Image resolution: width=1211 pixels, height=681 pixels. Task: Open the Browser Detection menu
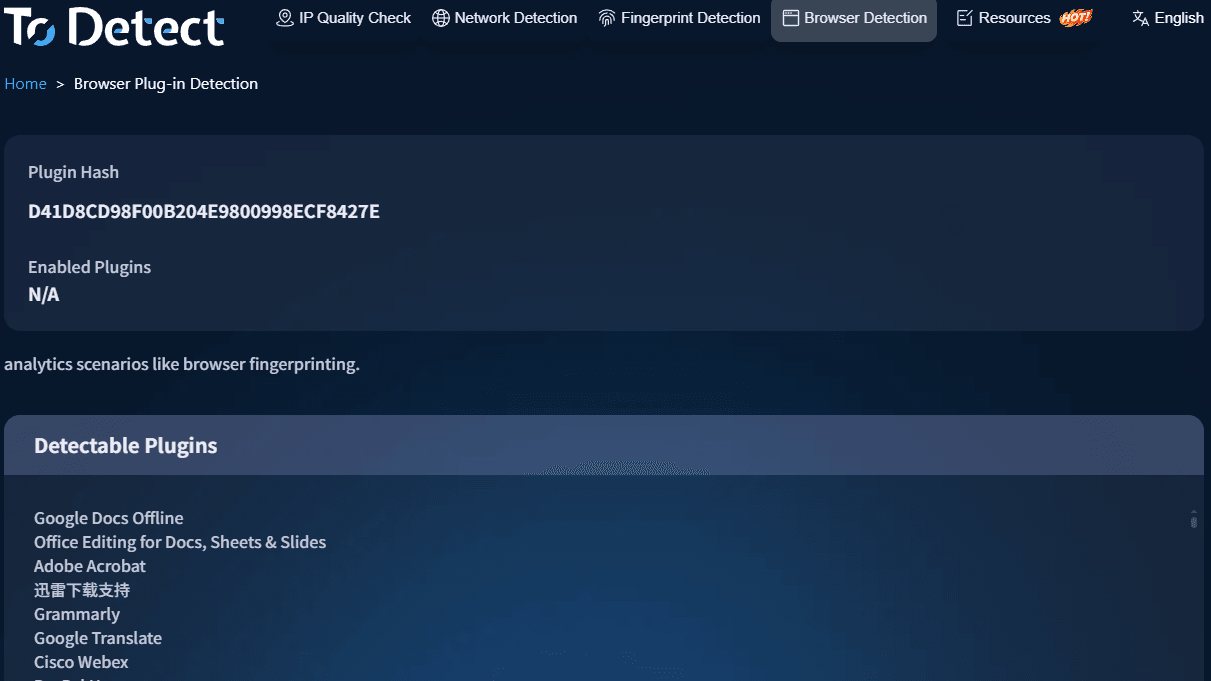pos(854,18)
